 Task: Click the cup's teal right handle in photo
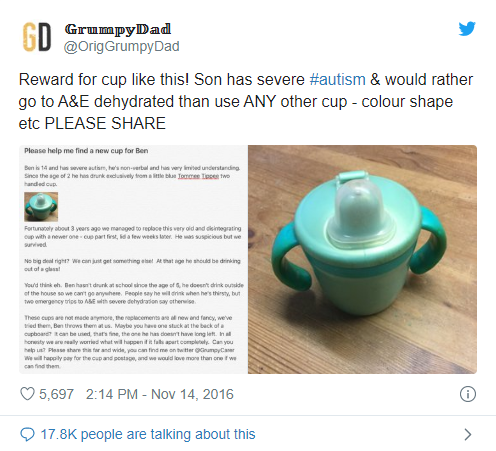[430, 238]
